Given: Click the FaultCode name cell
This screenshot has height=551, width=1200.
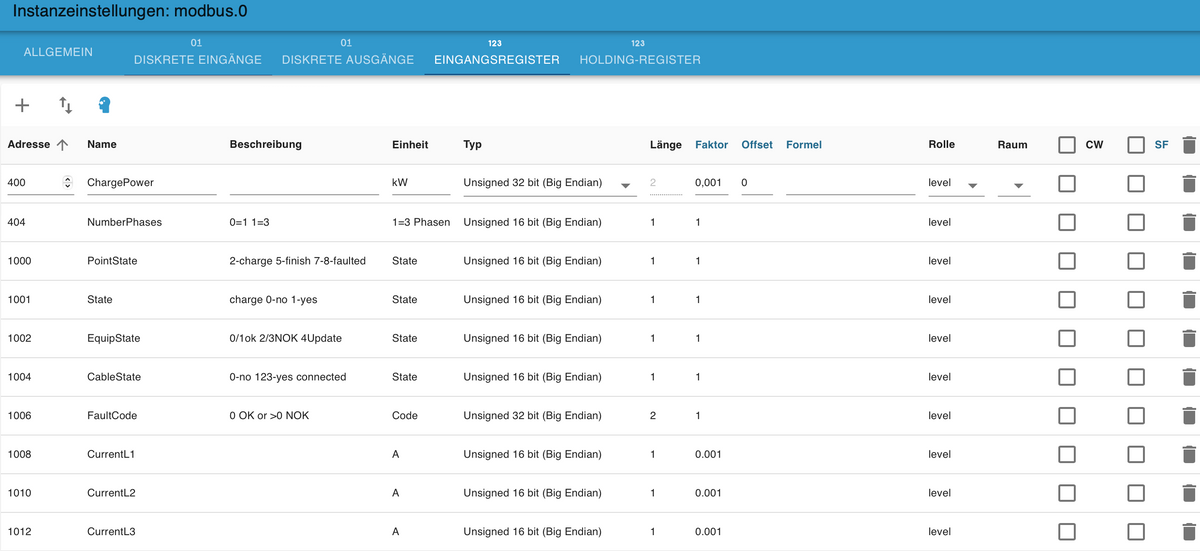Looking at the screenshot, I should 112,415.
